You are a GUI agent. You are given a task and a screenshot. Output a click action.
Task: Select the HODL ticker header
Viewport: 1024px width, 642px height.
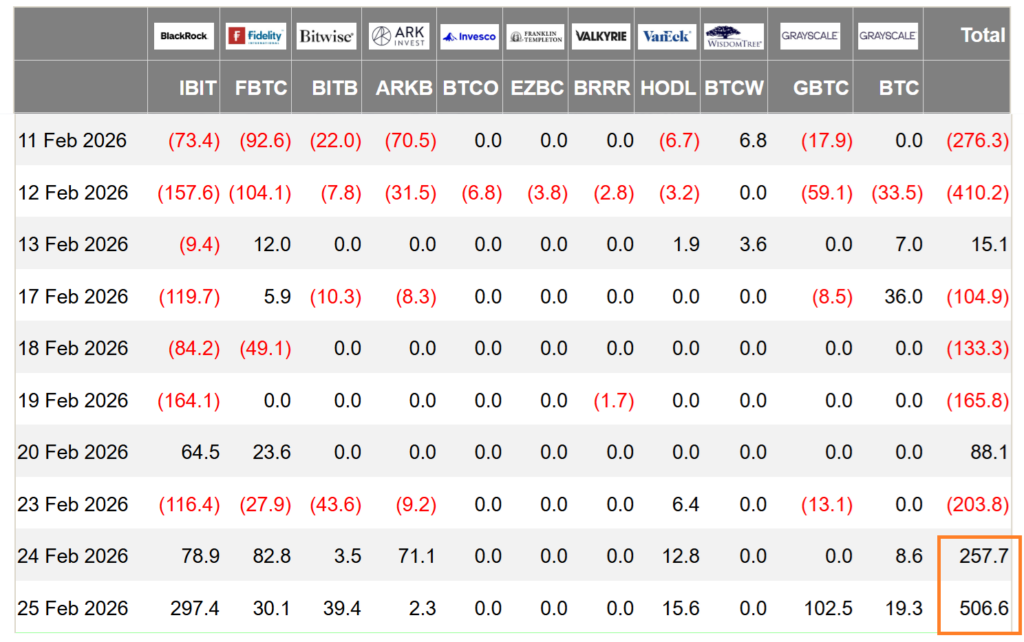click(668, 88)
